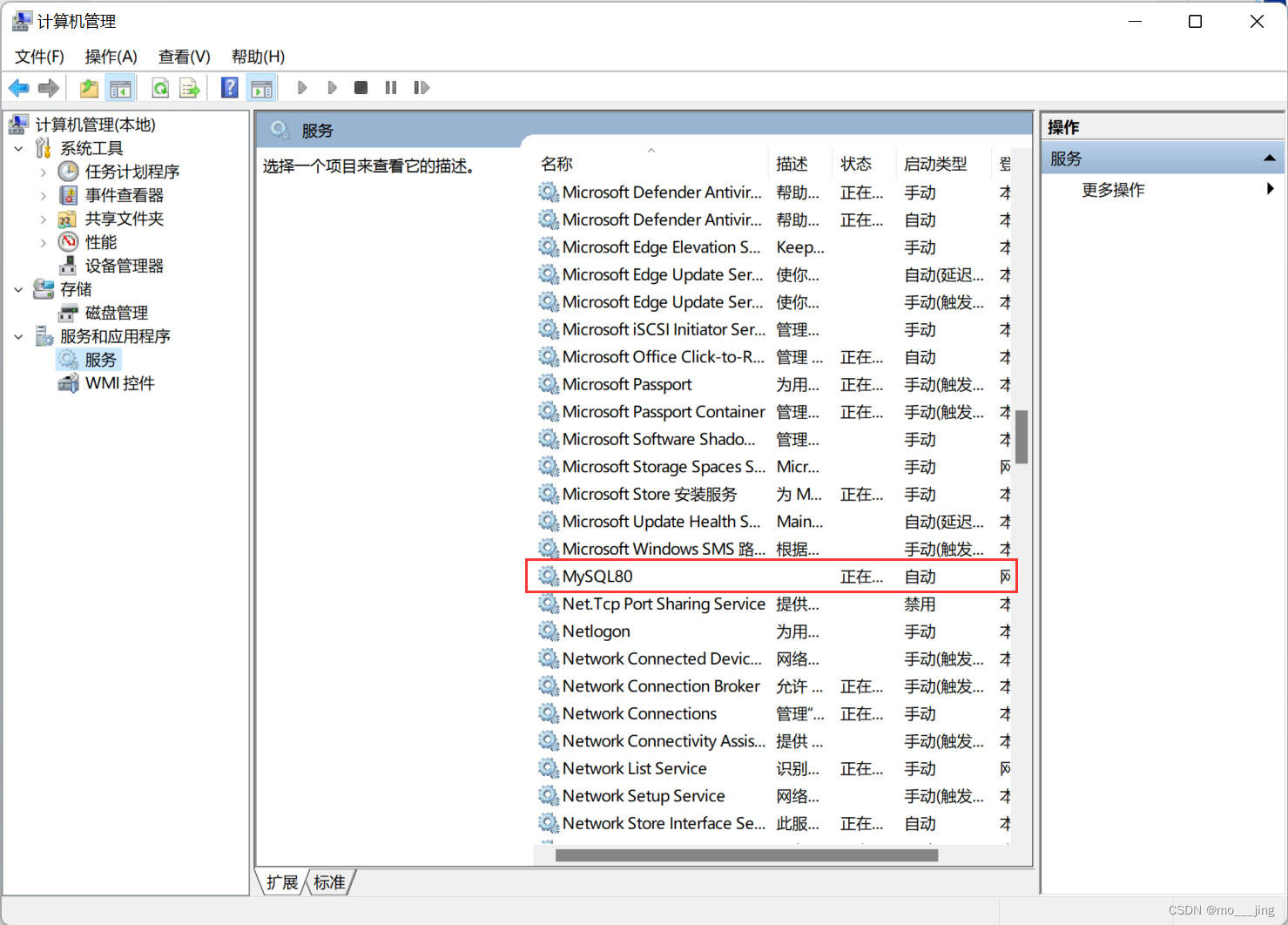Viewport: 1288px width, 925px height.
Task: Collapse the 存储 tree node
Action: tap(18, 290)
